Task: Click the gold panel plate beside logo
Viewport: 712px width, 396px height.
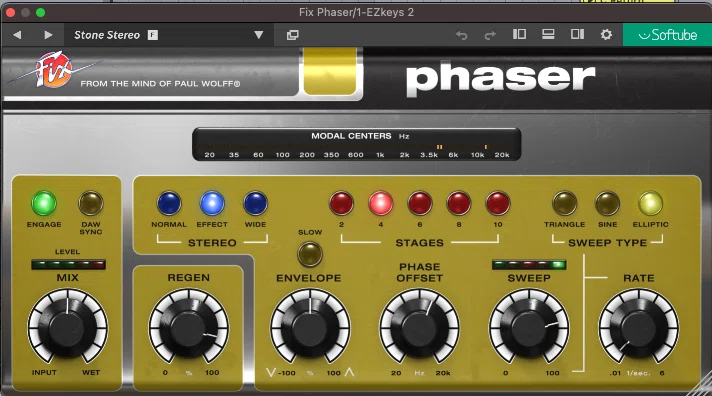Action: click(x=330, y=72)
